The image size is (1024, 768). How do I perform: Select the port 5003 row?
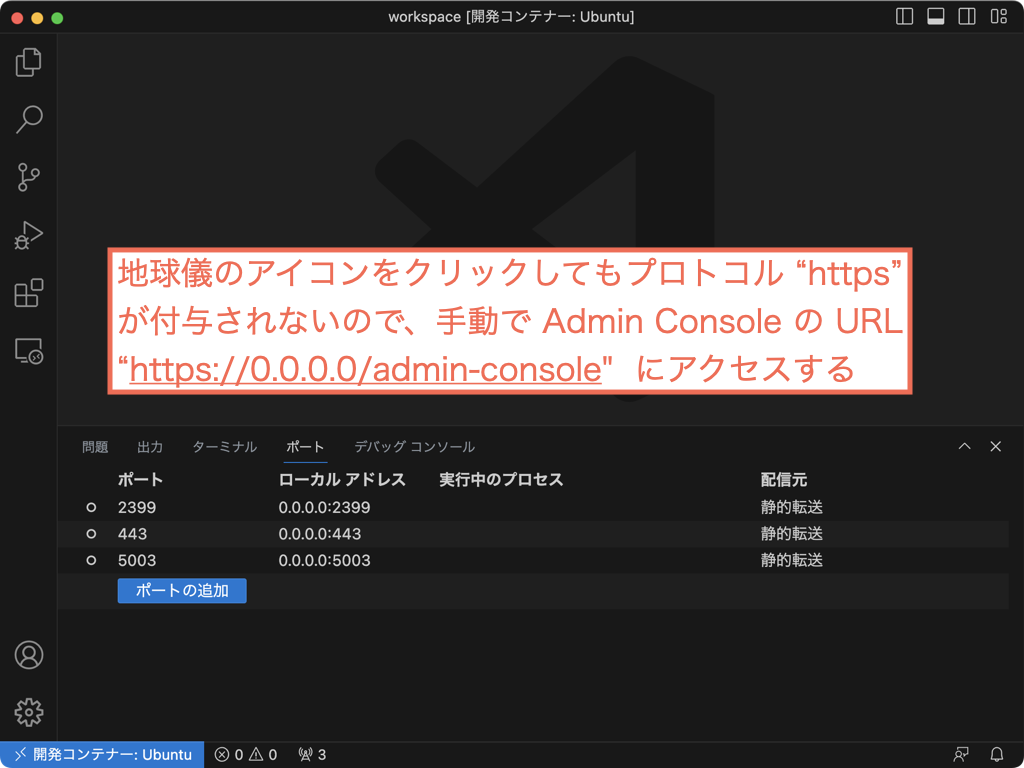pyautogui.click(x=533, y=560)
